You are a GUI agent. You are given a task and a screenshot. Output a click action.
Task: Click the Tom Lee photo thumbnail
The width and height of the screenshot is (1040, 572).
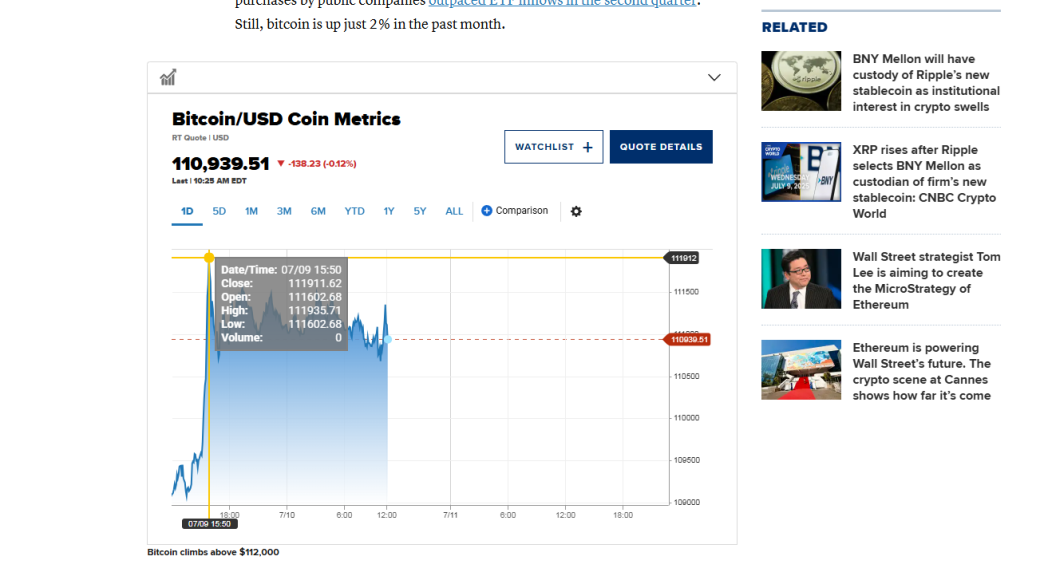click(x=801, y=279)
